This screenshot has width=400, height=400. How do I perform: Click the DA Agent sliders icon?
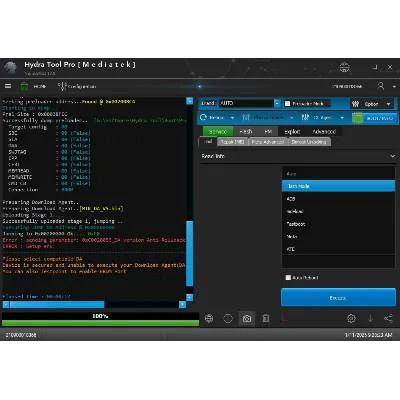pyautogui.click(x=305, y=117)
